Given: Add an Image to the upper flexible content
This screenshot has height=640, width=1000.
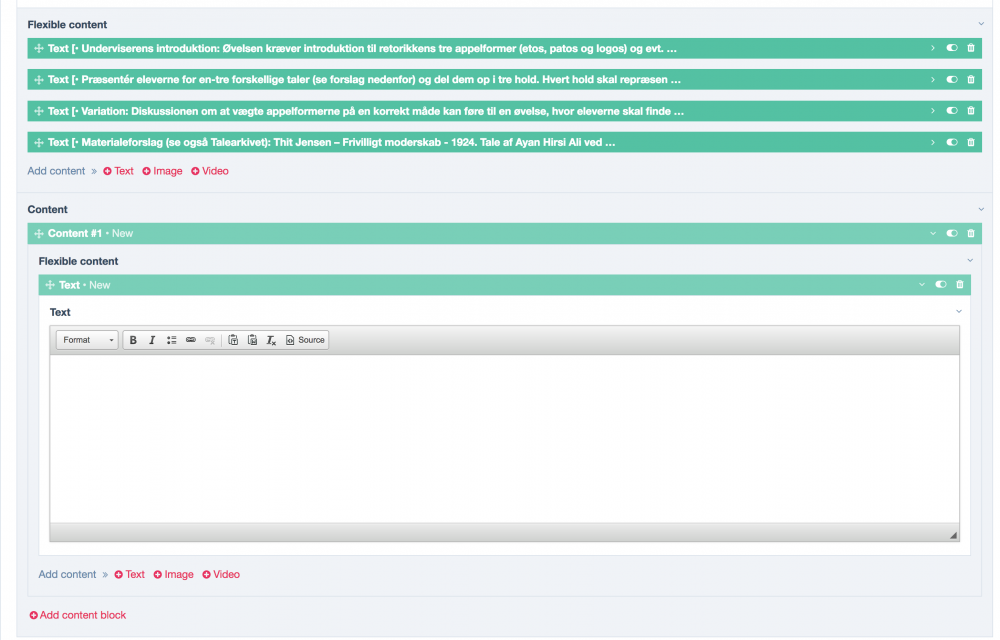Looking at the screenshot, I should [x=162, y=171].
